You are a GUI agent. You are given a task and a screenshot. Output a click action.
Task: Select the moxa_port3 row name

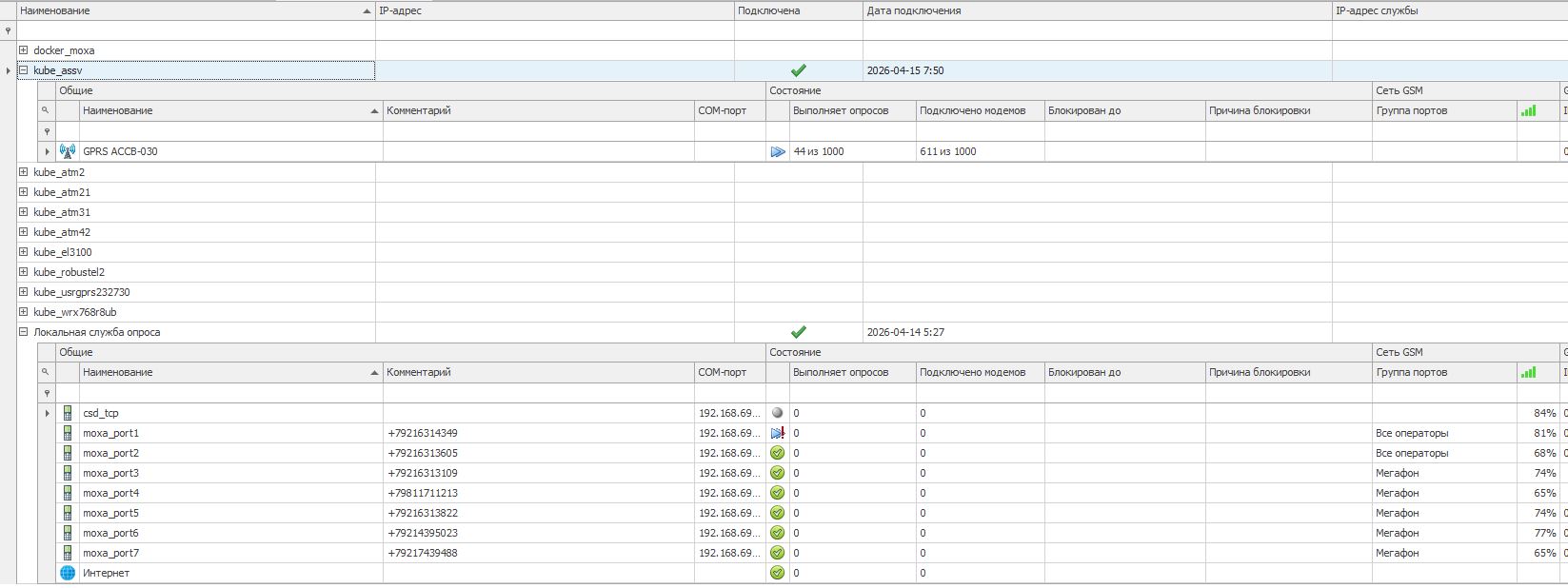coord(111,473)
